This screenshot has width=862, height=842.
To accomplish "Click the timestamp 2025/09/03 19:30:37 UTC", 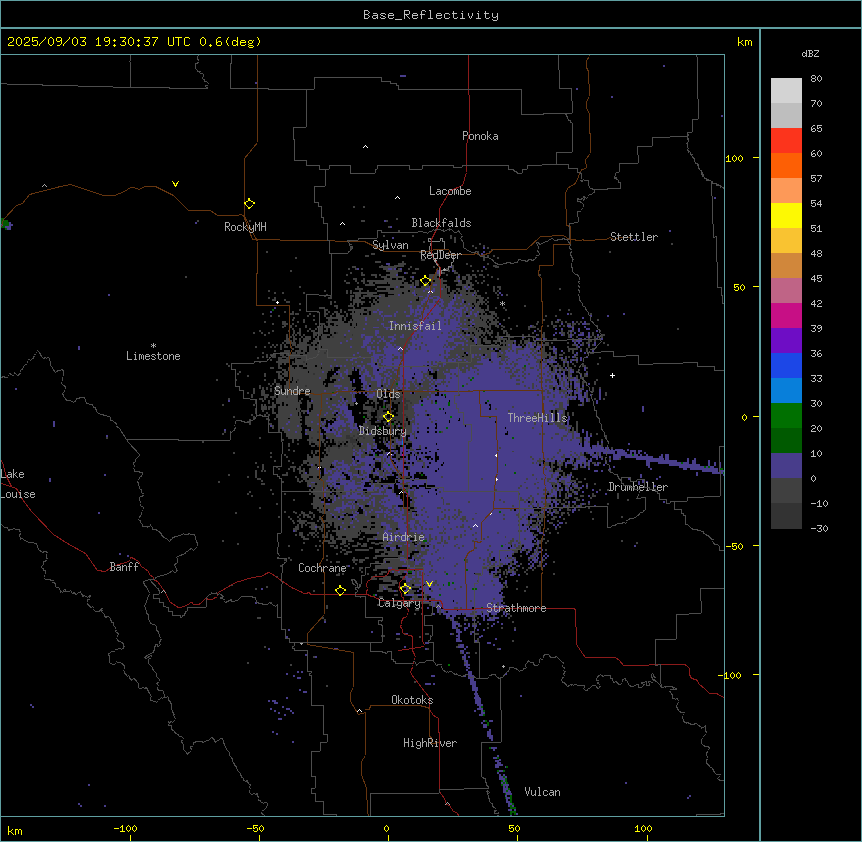I will (x=98, y=42).
